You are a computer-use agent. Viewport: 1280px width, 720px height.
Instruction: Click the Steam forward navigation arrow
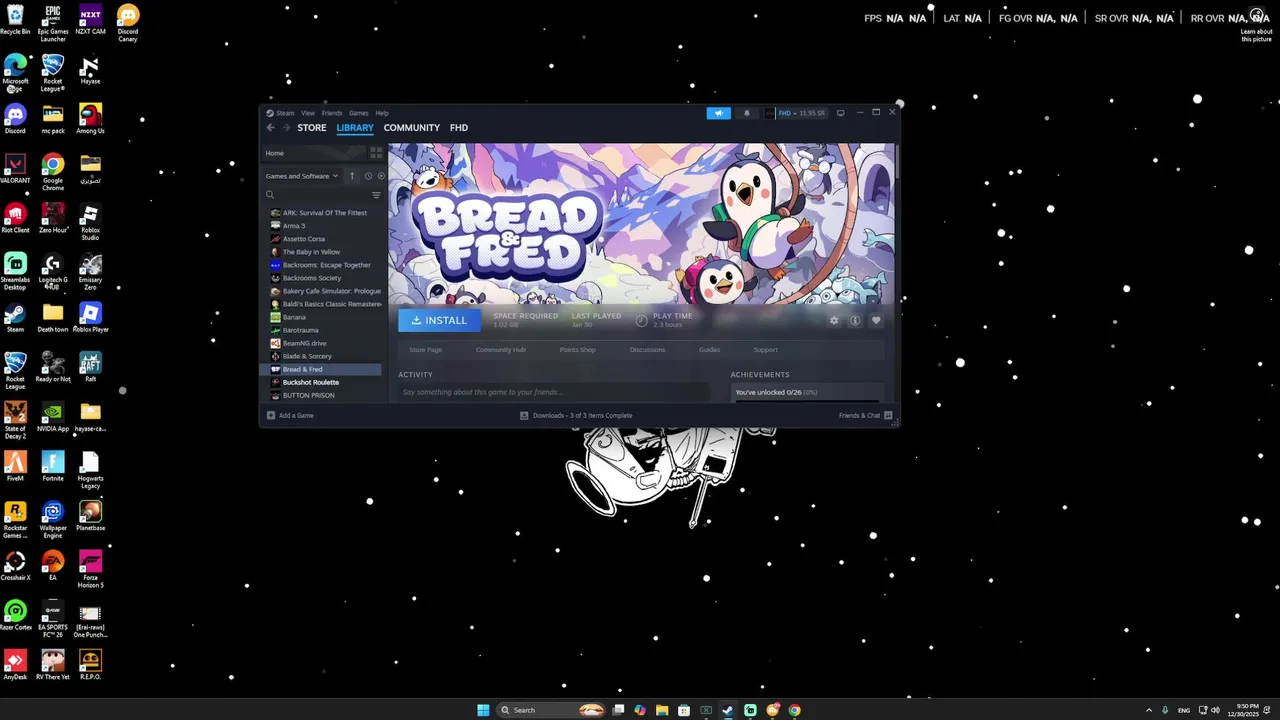click(286, 128)
